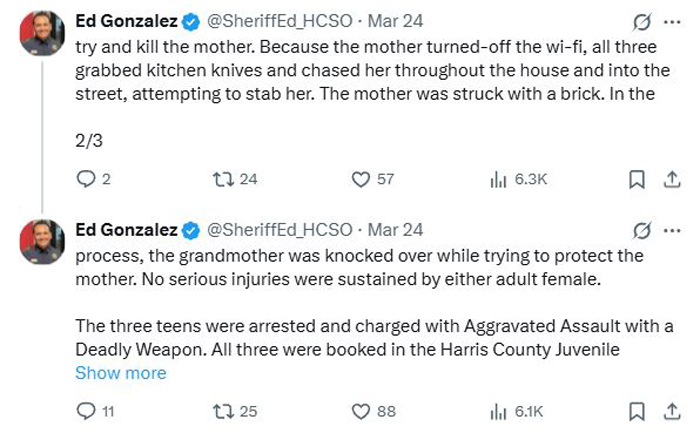The height and width of the screenshot is (433, 700).
Task: Retweet the first tweet with 24 reposts
Action: coord(235,179)
